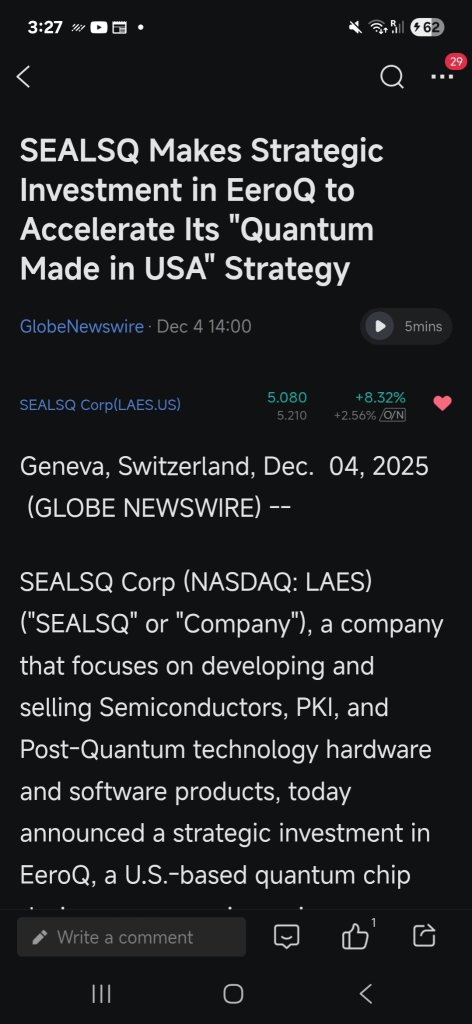Image resolution: width=472 pixels, height=1024 pixels.
Task: Tap the Android back navigation button
Action: pyautogui.click(x=366, y=994)
